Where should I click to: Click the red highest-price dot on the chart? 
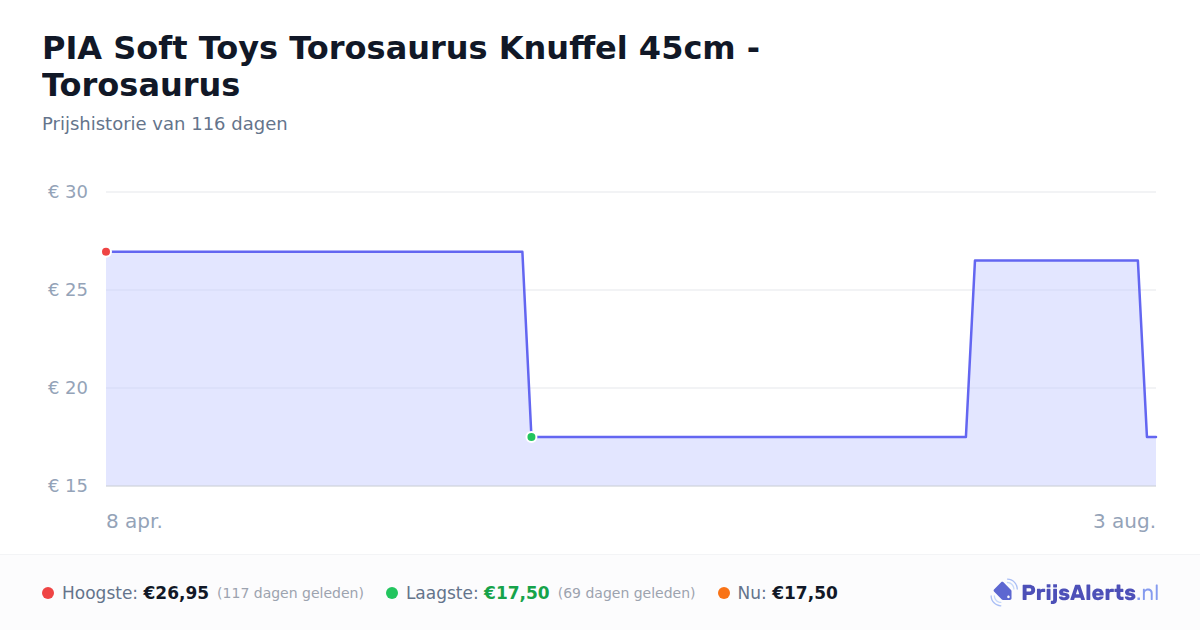click(x=106, y=252)
